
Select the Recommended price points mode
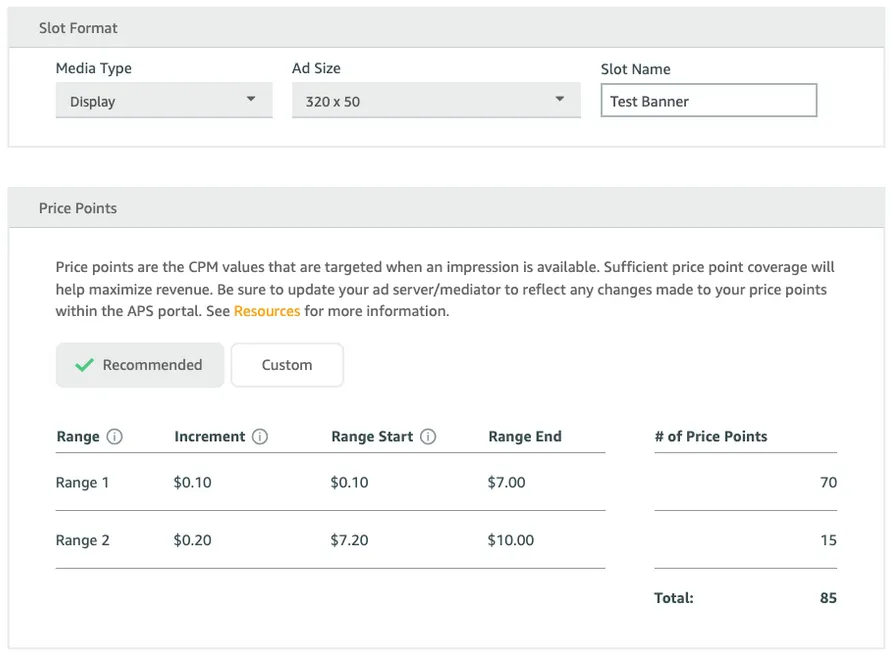pyautogui.click(x=139, y=365)
